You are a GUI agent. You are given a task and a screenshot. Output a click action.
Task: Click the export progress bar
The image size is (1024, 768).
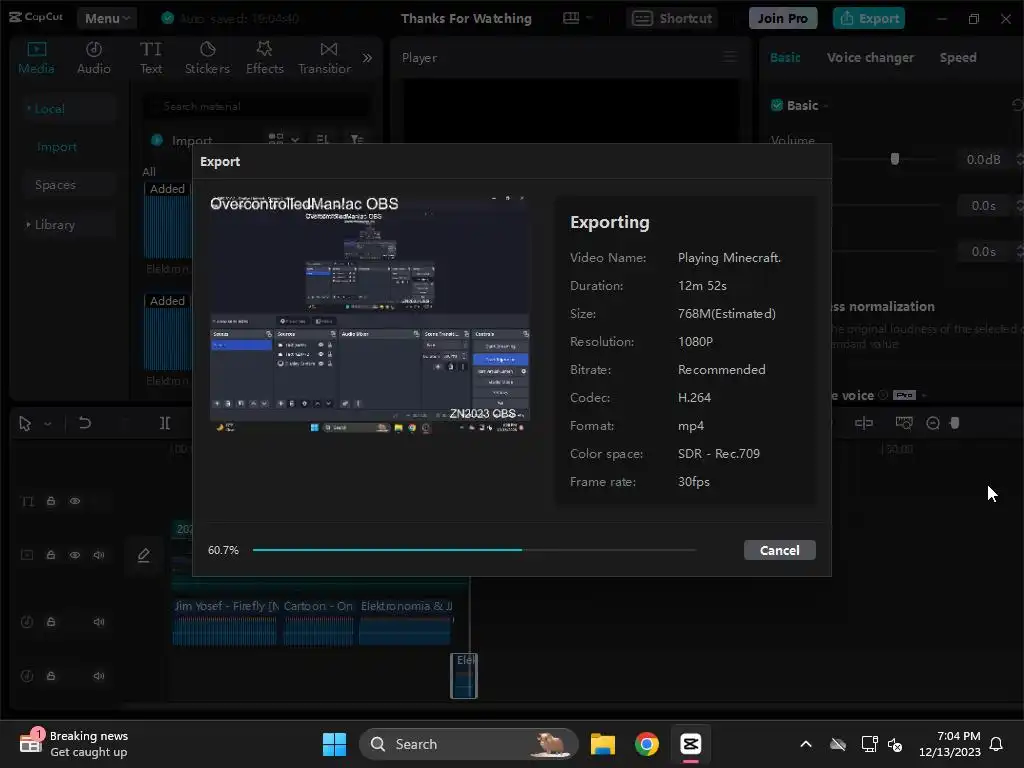click(474, 550)
